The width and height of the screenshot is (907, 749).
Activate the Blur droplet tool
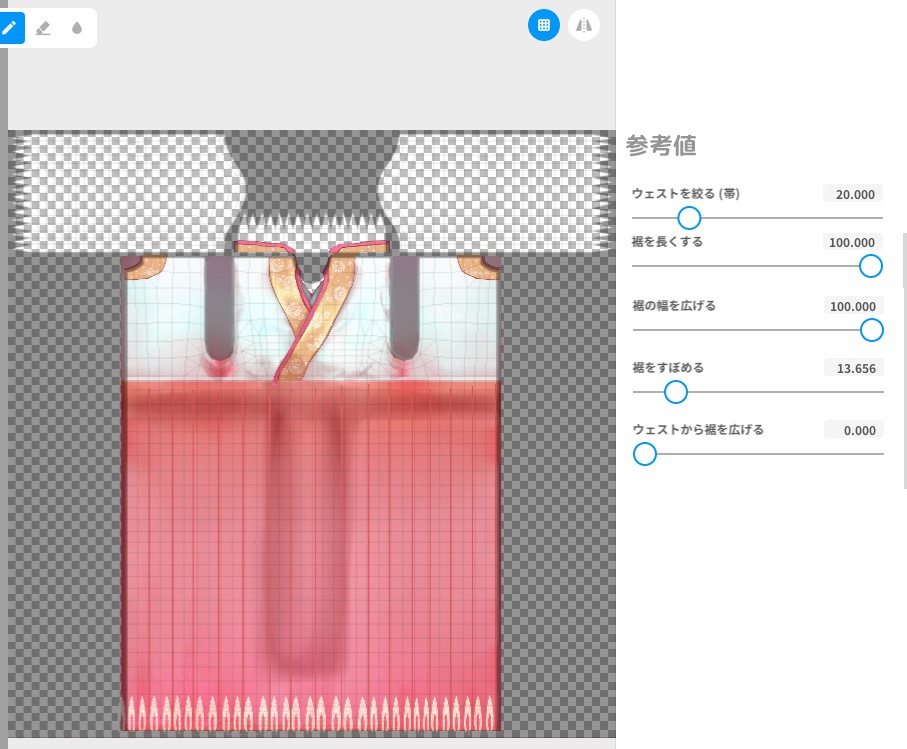[x=77, y=28]
